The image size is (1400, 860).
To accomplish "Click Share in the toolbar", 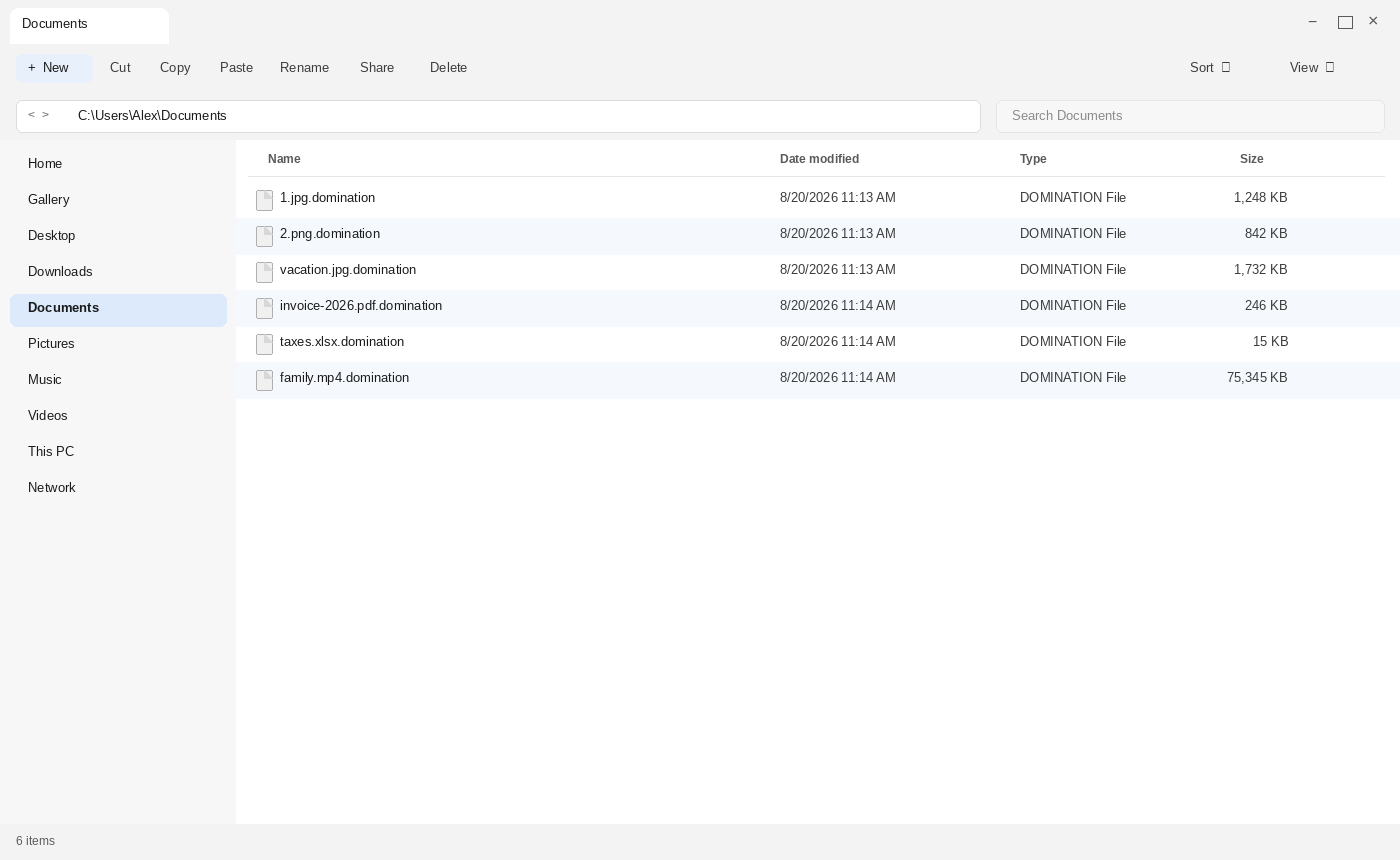I will coord(377,68).
